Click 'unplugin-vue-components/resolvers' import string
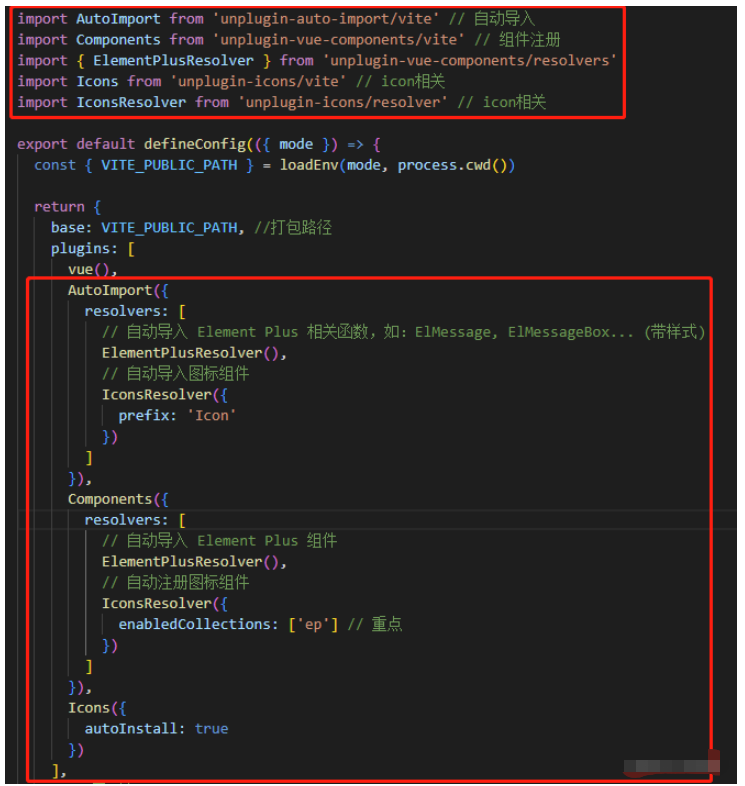Viewport: 745px width, 786px height. (x=469, y=61)
